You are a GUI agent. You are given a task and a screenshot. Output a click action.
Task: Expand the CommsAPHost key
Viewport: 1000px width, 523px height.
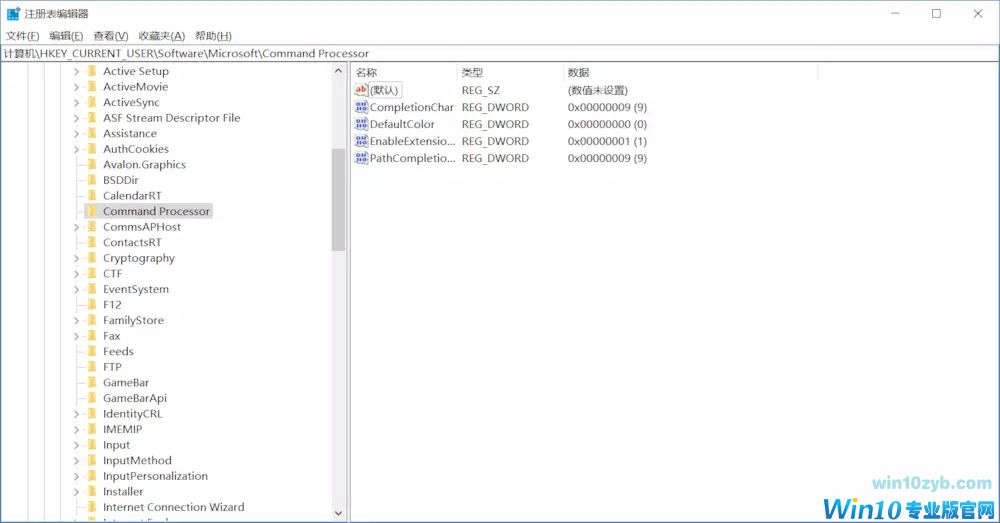(77, 227)
